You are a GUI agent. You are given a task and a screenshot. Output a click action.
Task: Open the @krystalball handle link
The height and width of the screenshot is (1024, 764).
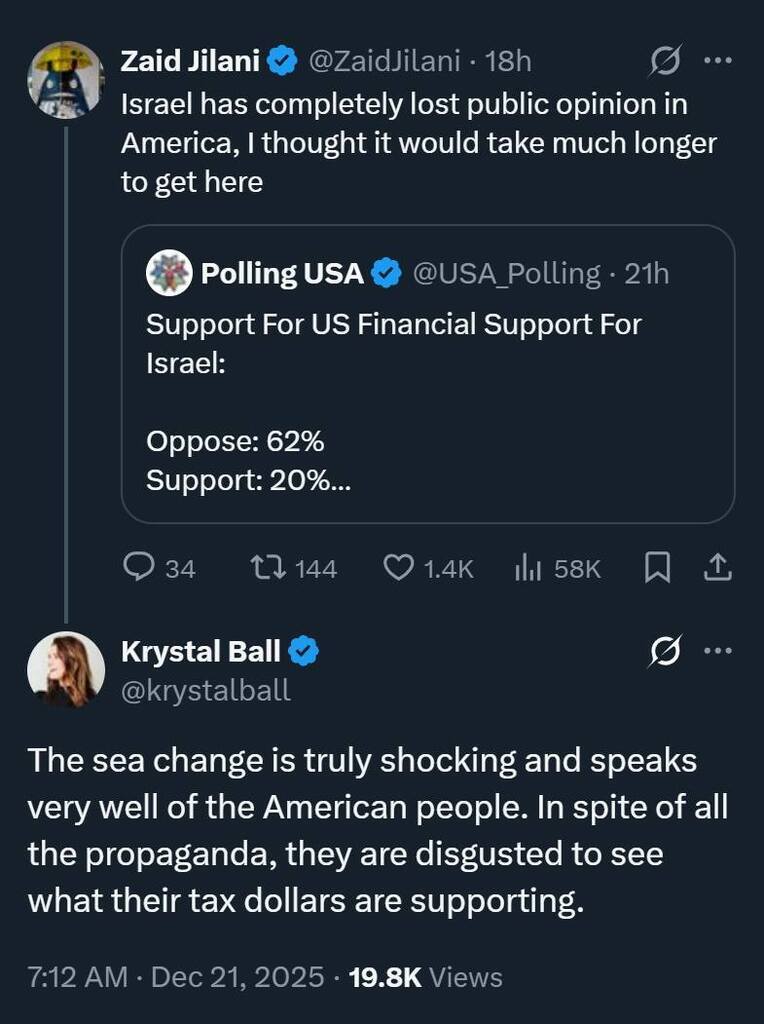(x=206, y=690)
